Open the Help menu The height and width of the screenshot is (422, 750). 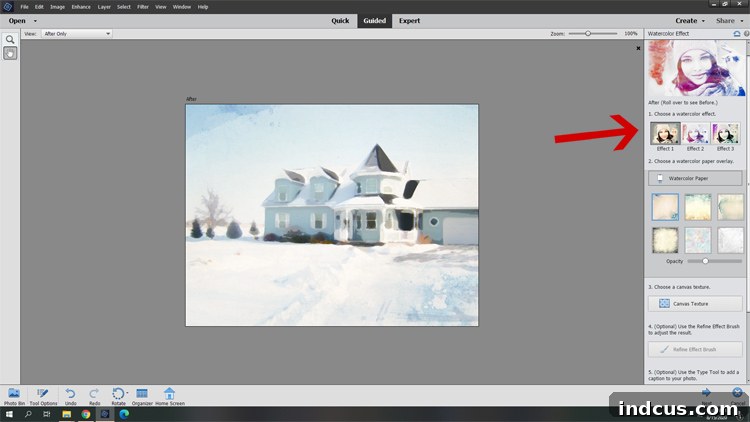coord(203,7)
